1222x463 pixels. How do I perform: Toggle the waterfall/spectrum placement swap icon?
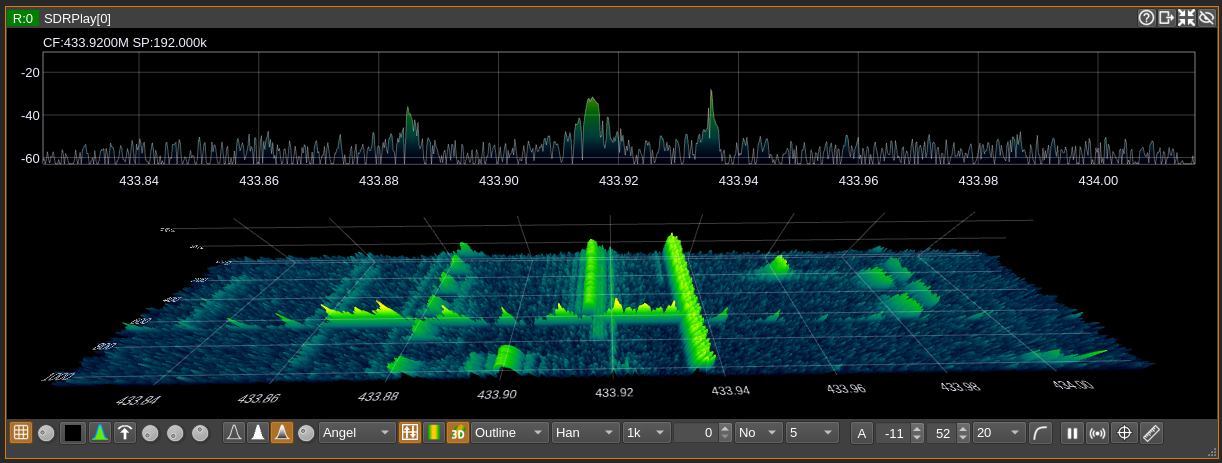point(409,433)
